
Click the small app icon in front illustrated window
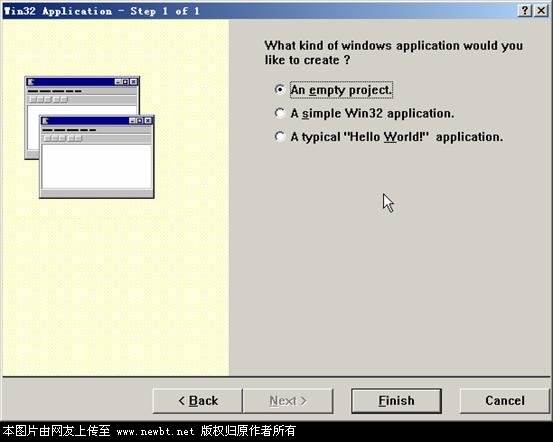pos(45,121)
